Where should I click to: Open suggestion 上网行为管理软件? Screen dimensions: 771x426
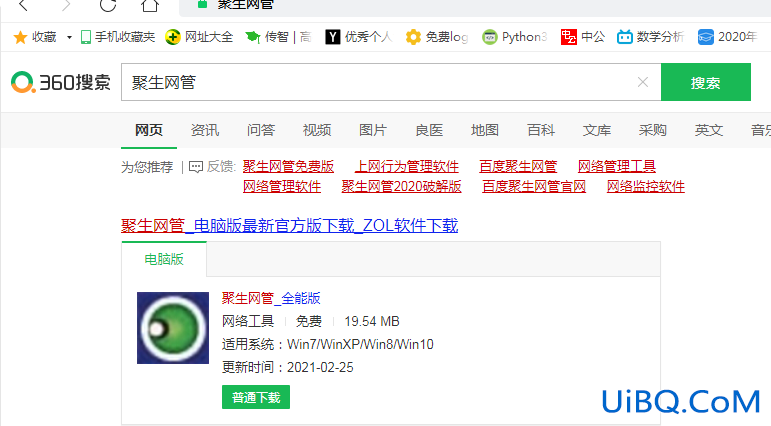coord(407,167)
